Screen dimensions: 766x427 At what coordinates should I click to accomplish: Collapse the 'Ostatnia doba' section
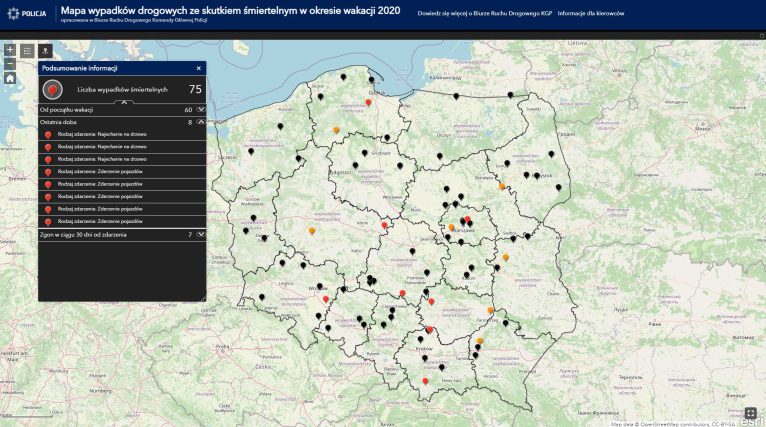click(x=200, y=122)
